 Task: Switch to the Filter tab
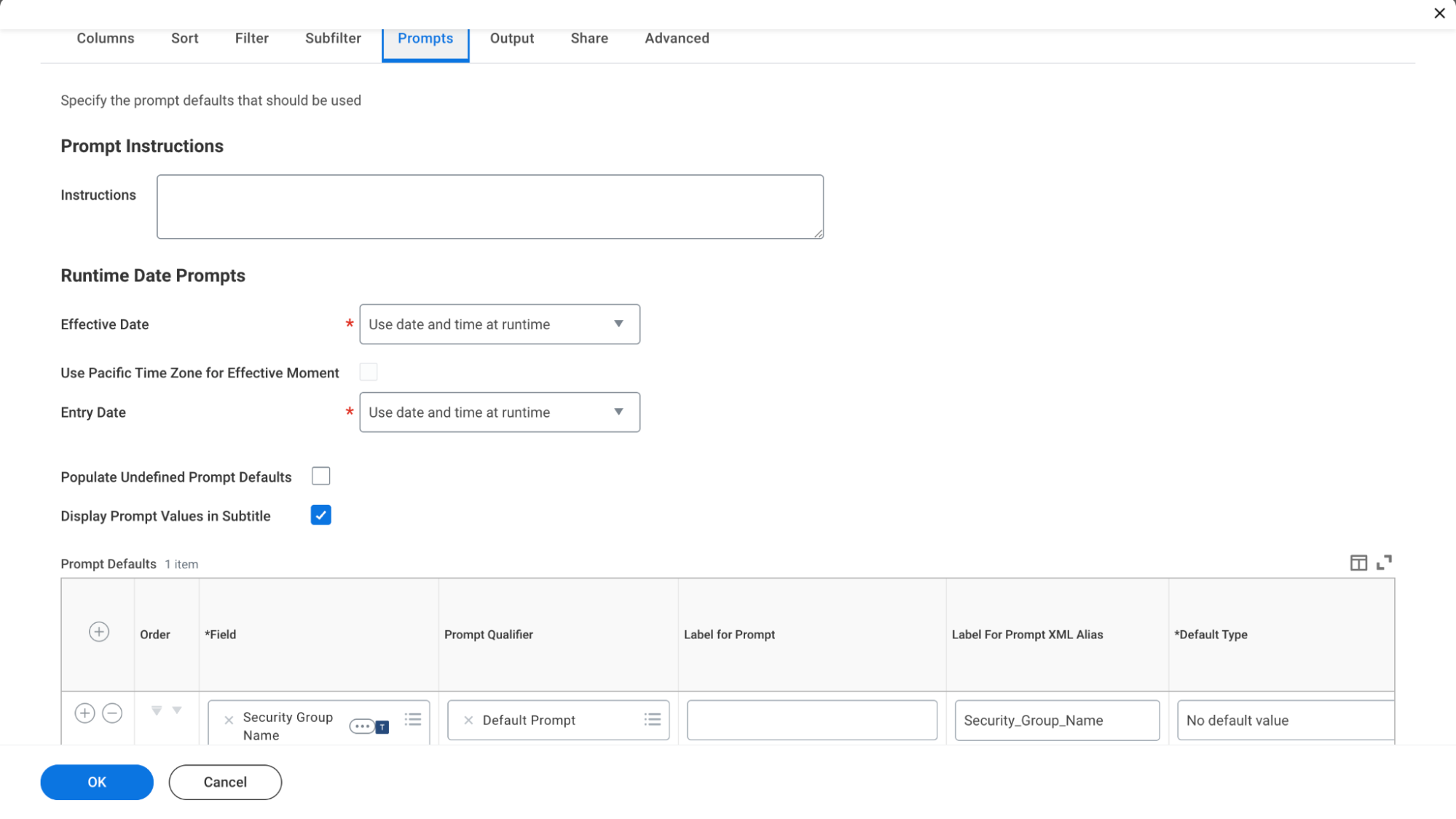pos(251,39)
